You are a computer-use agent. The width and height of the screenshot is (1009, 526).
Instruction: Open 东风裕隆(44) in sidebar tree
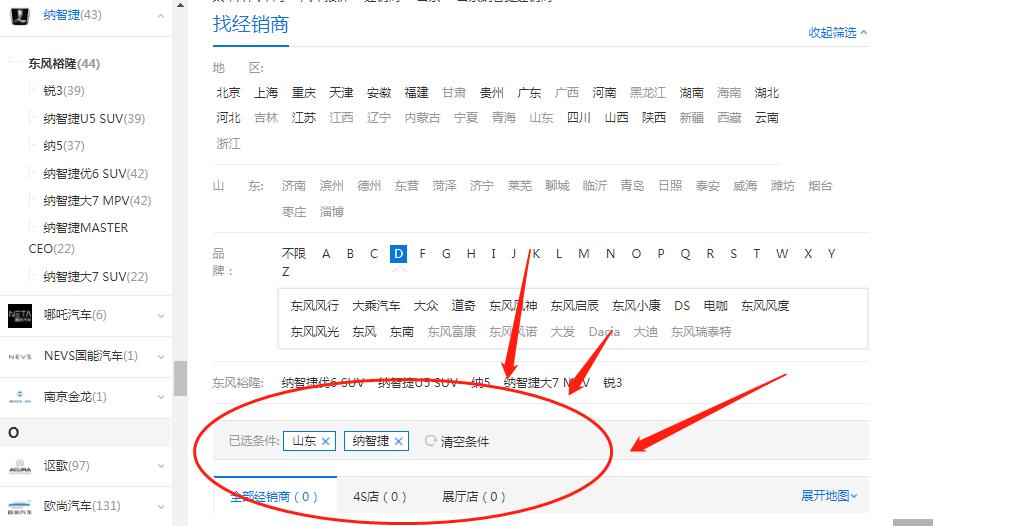coord(64,64)
